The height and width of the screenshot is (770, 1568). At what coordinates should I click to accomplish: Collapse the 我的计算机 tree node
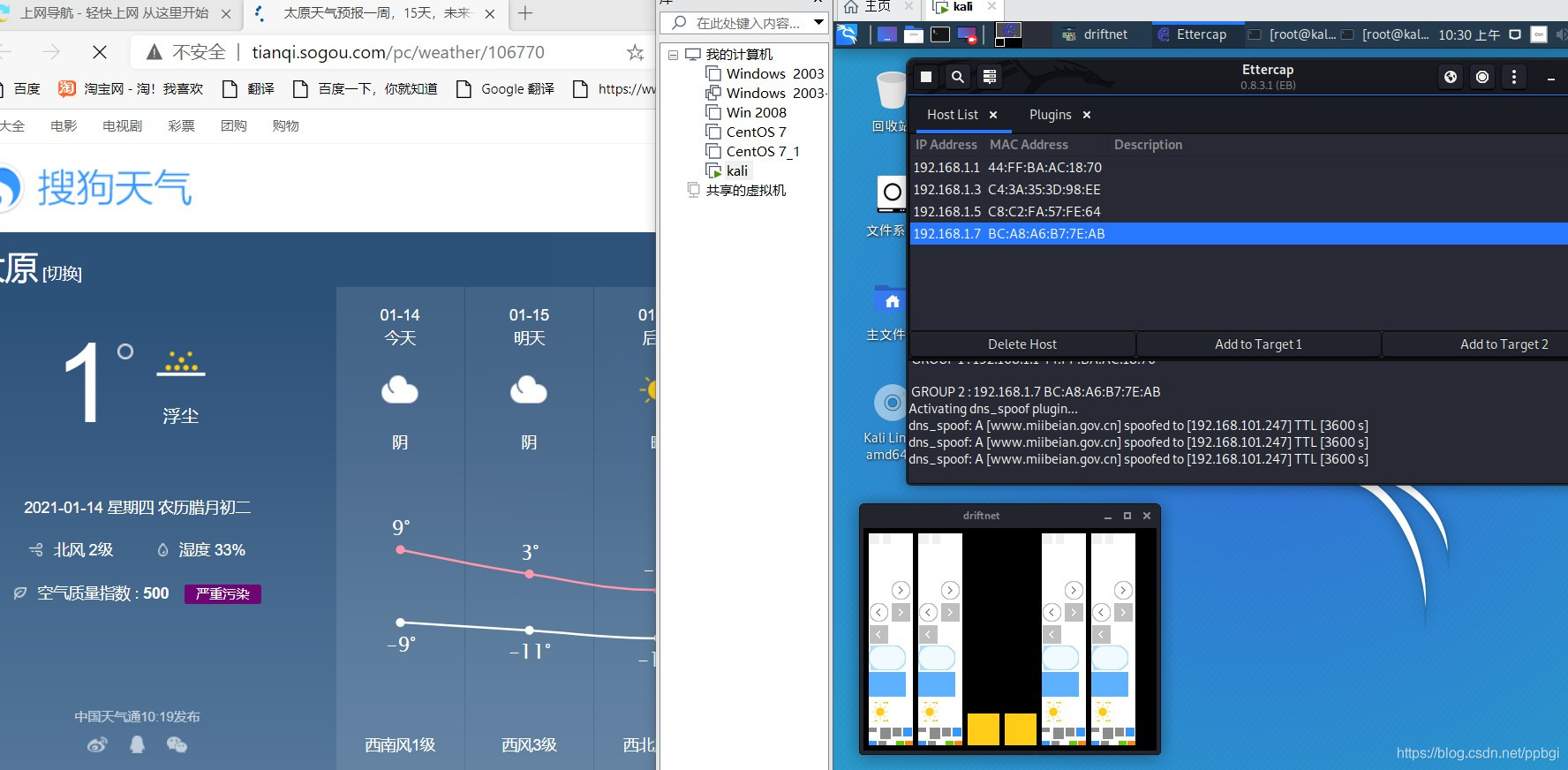(674, 55)
